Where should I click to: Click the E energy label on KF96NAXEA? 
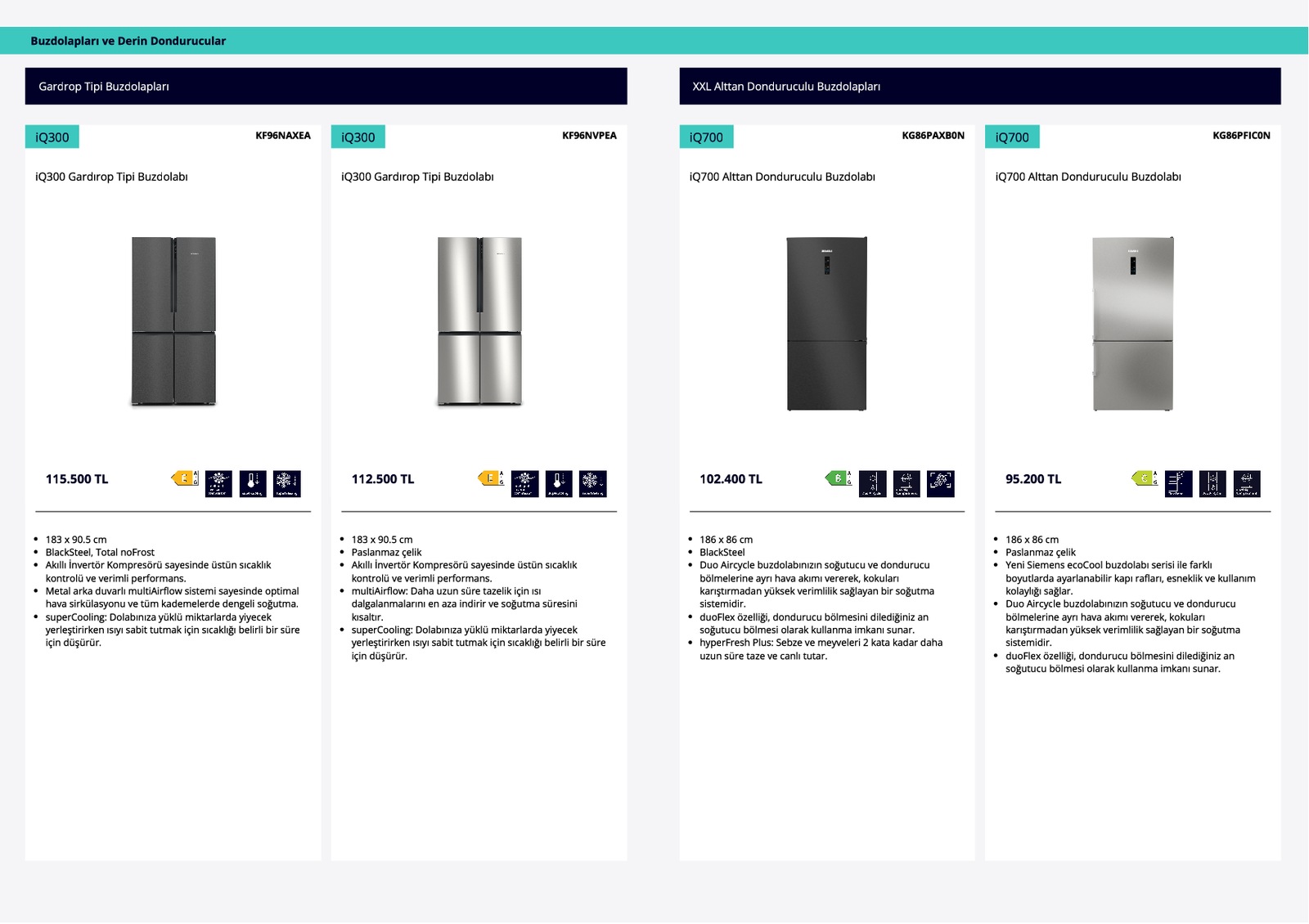pos(185,478)
